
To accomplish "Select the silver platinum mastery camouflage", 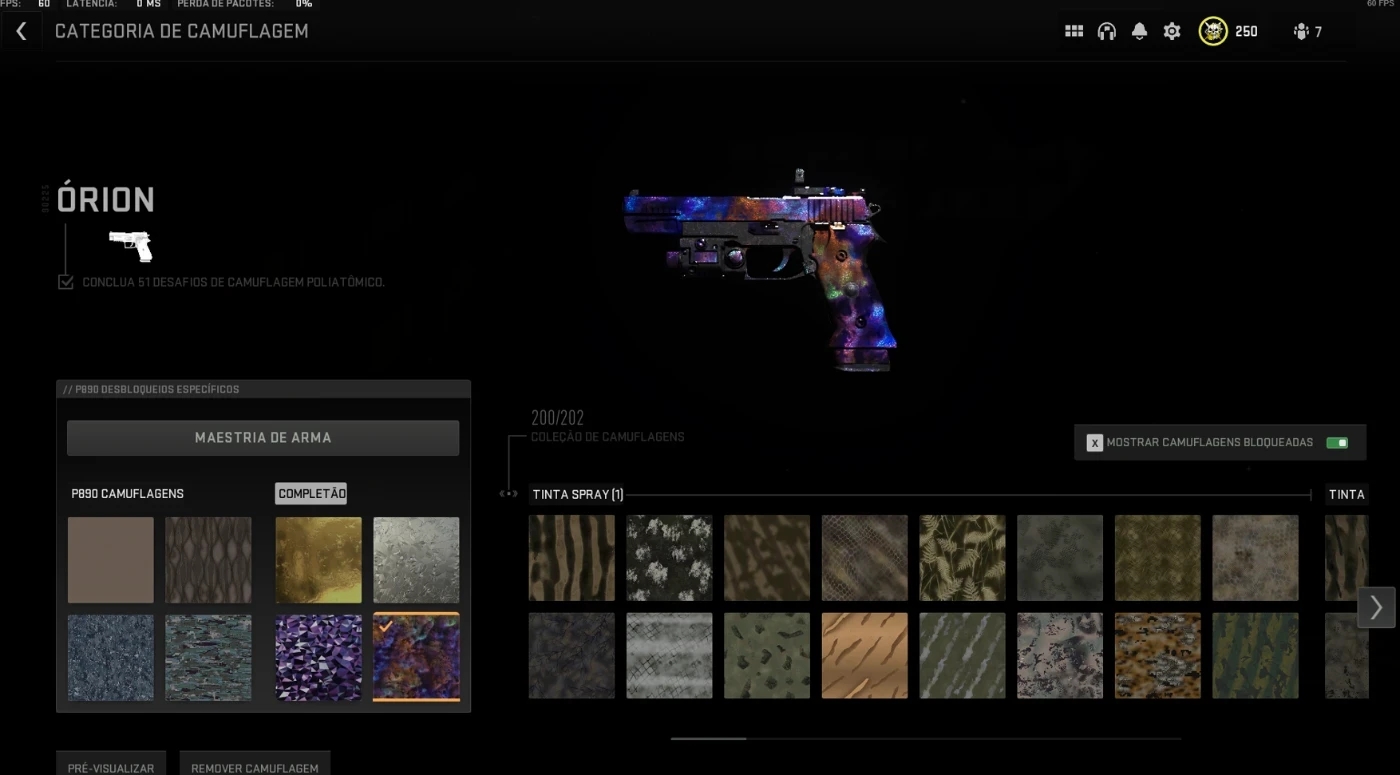I will click(416, 560).
